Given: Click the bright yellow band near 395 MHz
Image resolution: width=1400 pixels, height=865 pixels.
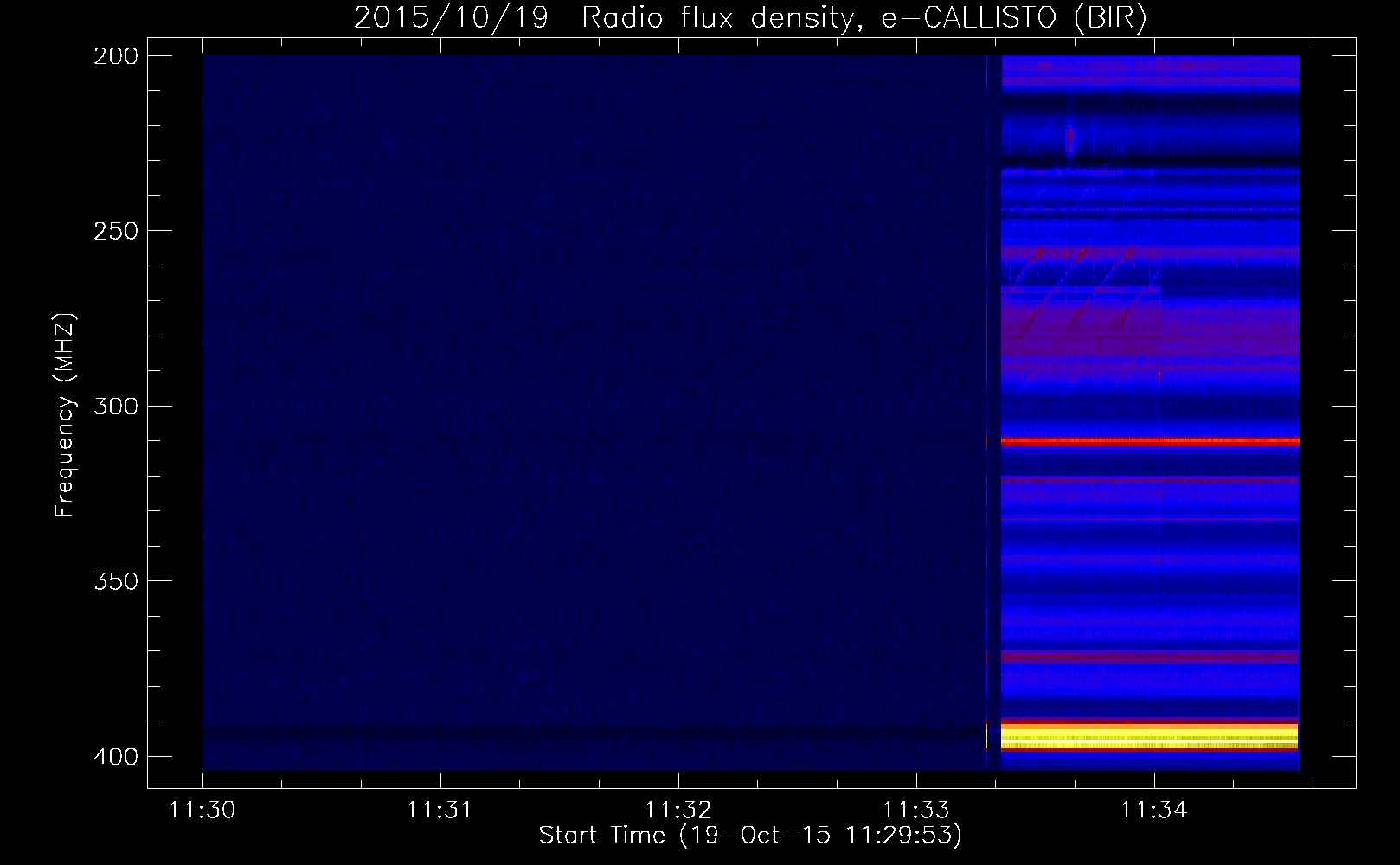Looking at the screenshot, I should 1150,737.
